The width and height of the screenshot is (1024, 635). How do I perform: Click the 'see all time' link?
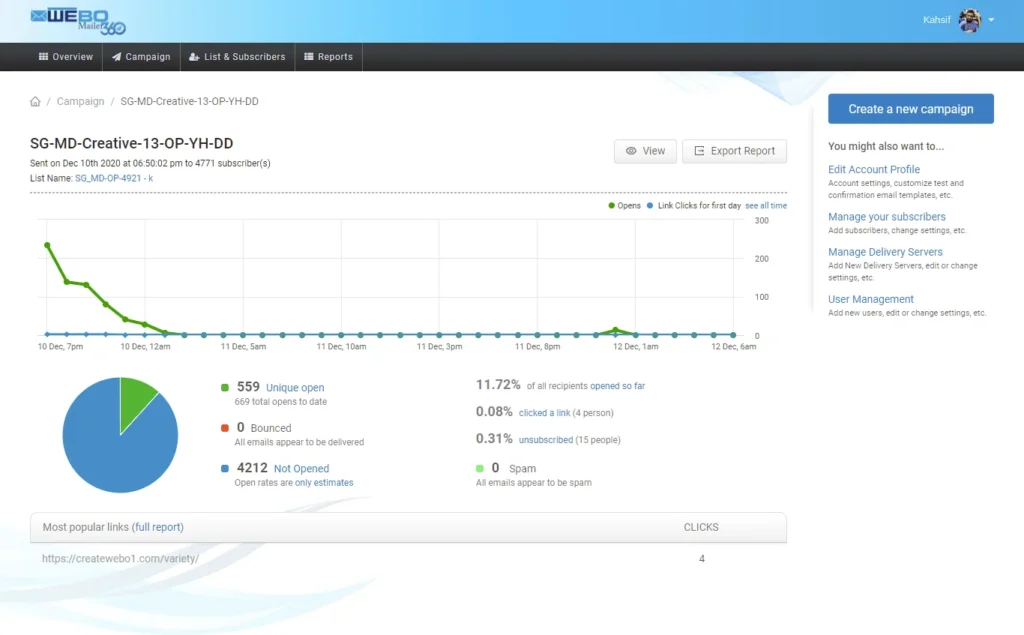click(x=766, y=206)
